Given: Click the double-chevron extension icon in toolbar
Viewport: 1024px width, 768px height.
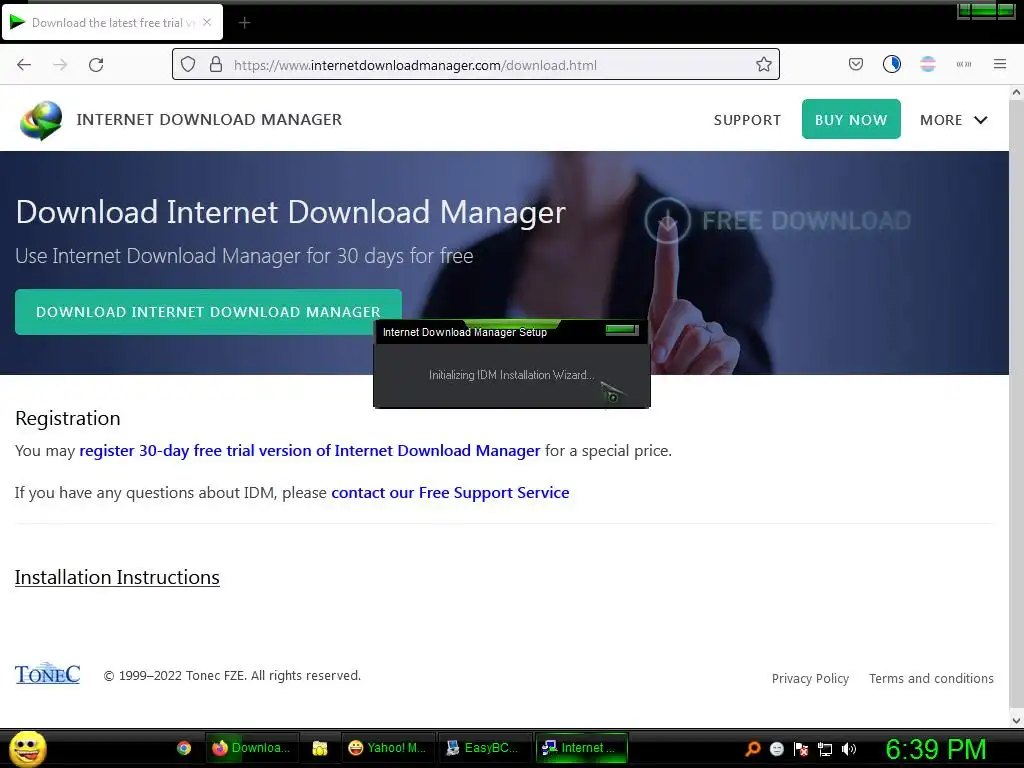Looking at the screenshot, I should point(963,64).
